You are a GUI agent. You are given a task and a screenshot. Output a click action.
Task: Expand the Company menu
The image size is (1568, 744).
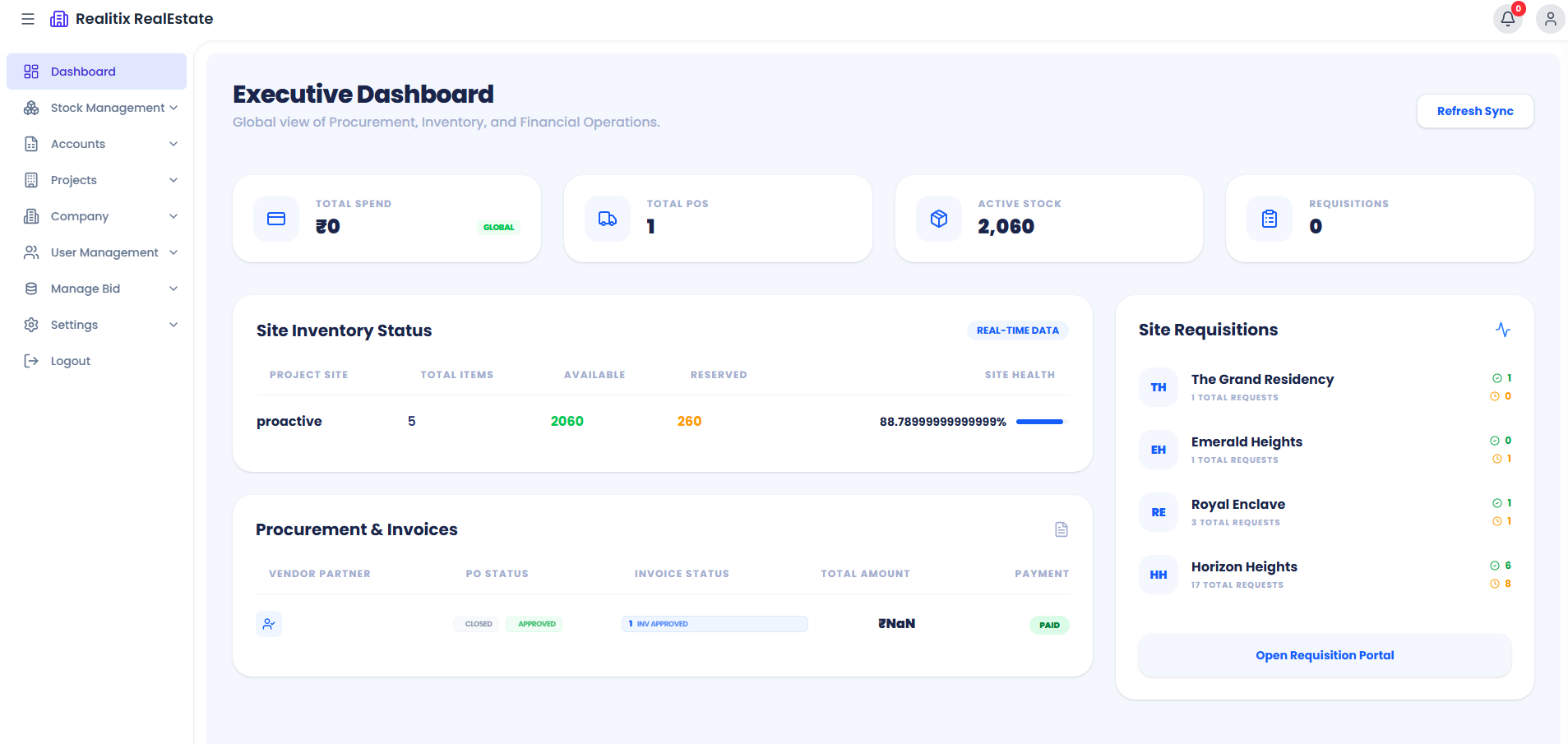(96, 216)
